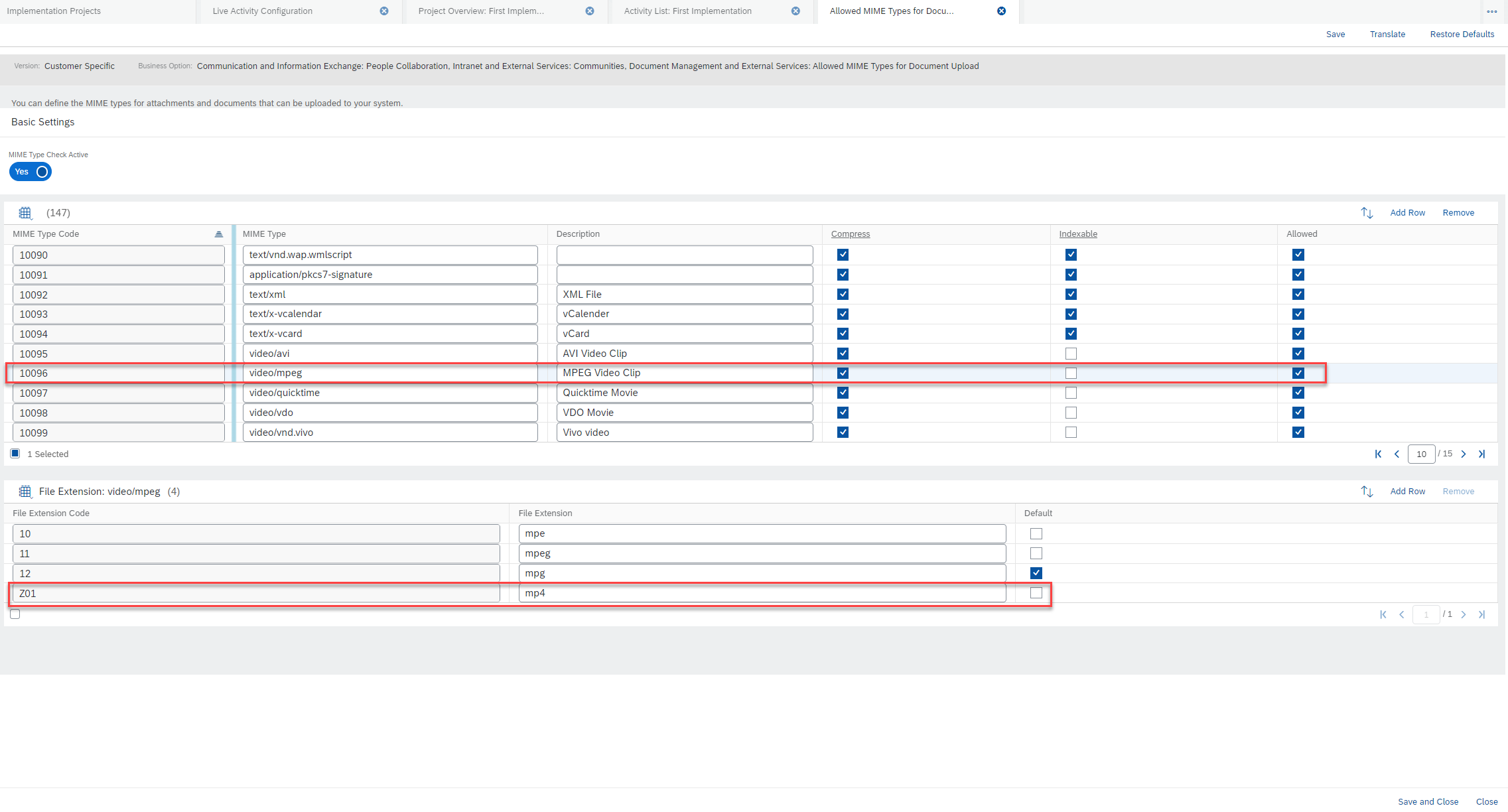The image size is (1508, 812).
Task: Go to first page of File Extension table
Action: point(1383,615)
